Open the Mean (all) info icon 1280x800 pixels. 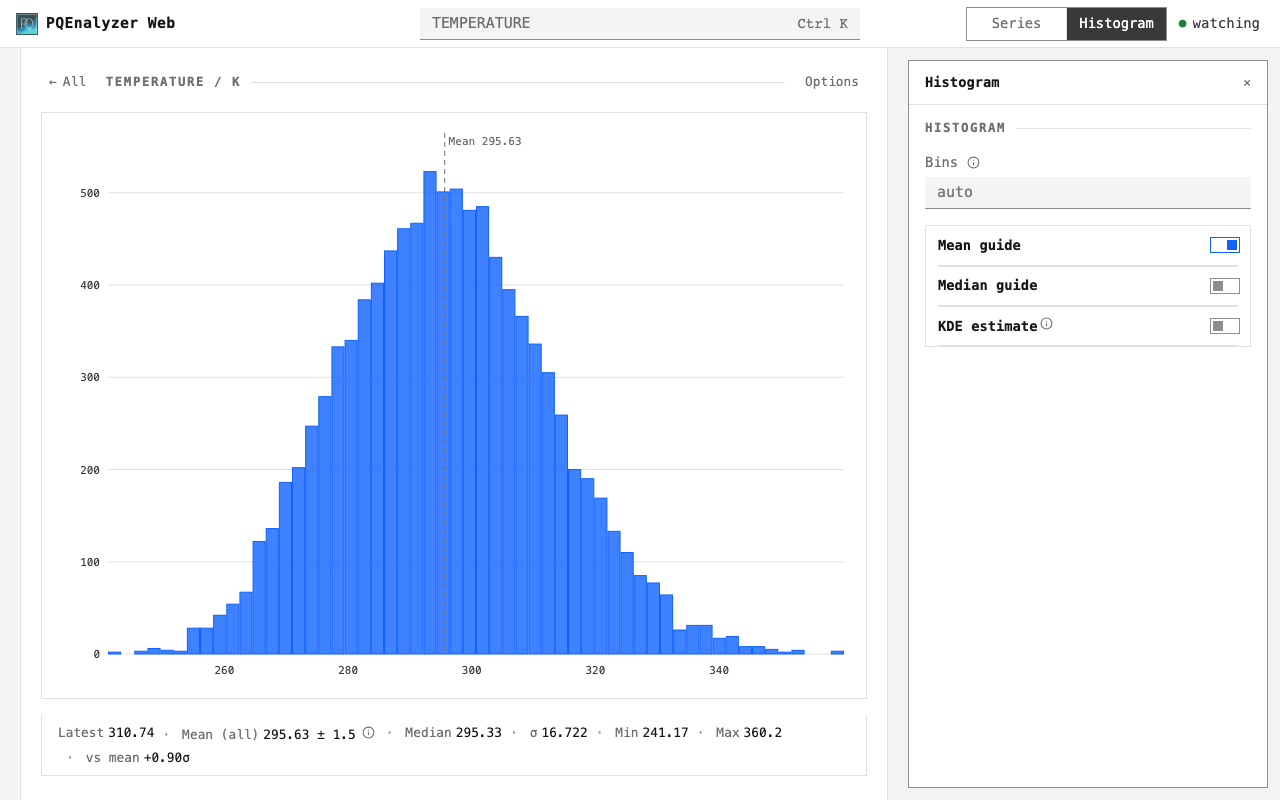[x=368, y=733]
